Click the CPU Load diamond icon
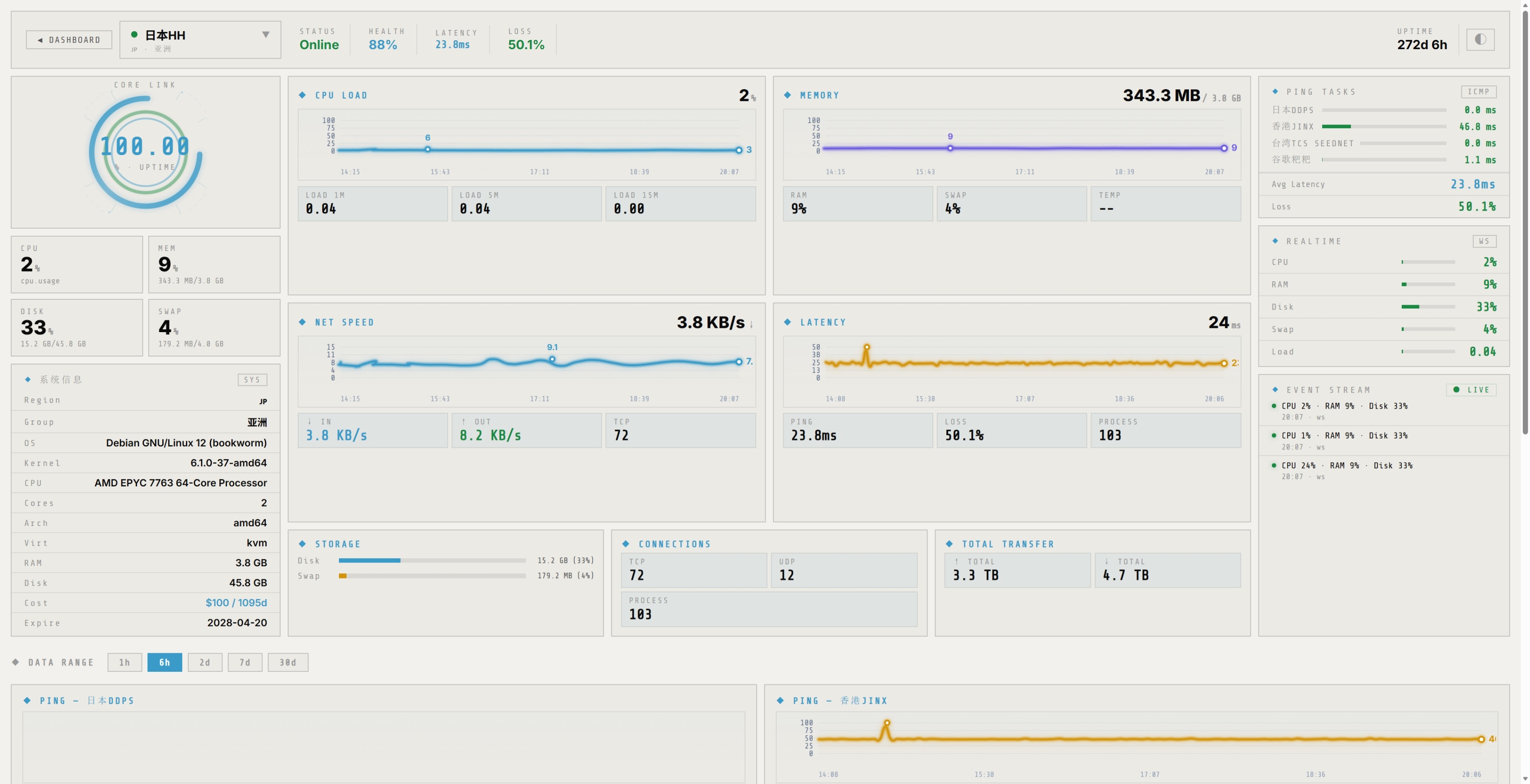This screenshot has height=784, width=1530. [x=302, y=95]
